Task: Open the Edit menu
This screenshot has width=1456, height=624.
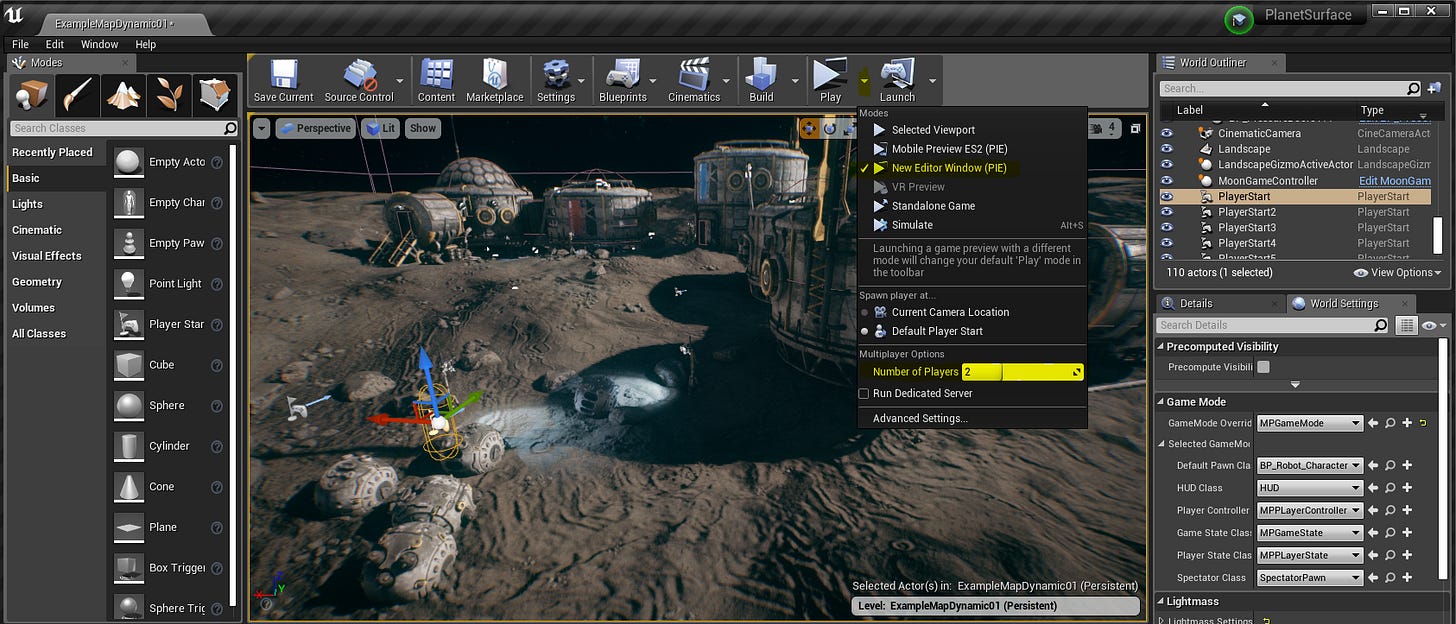Action: (55, 45)
